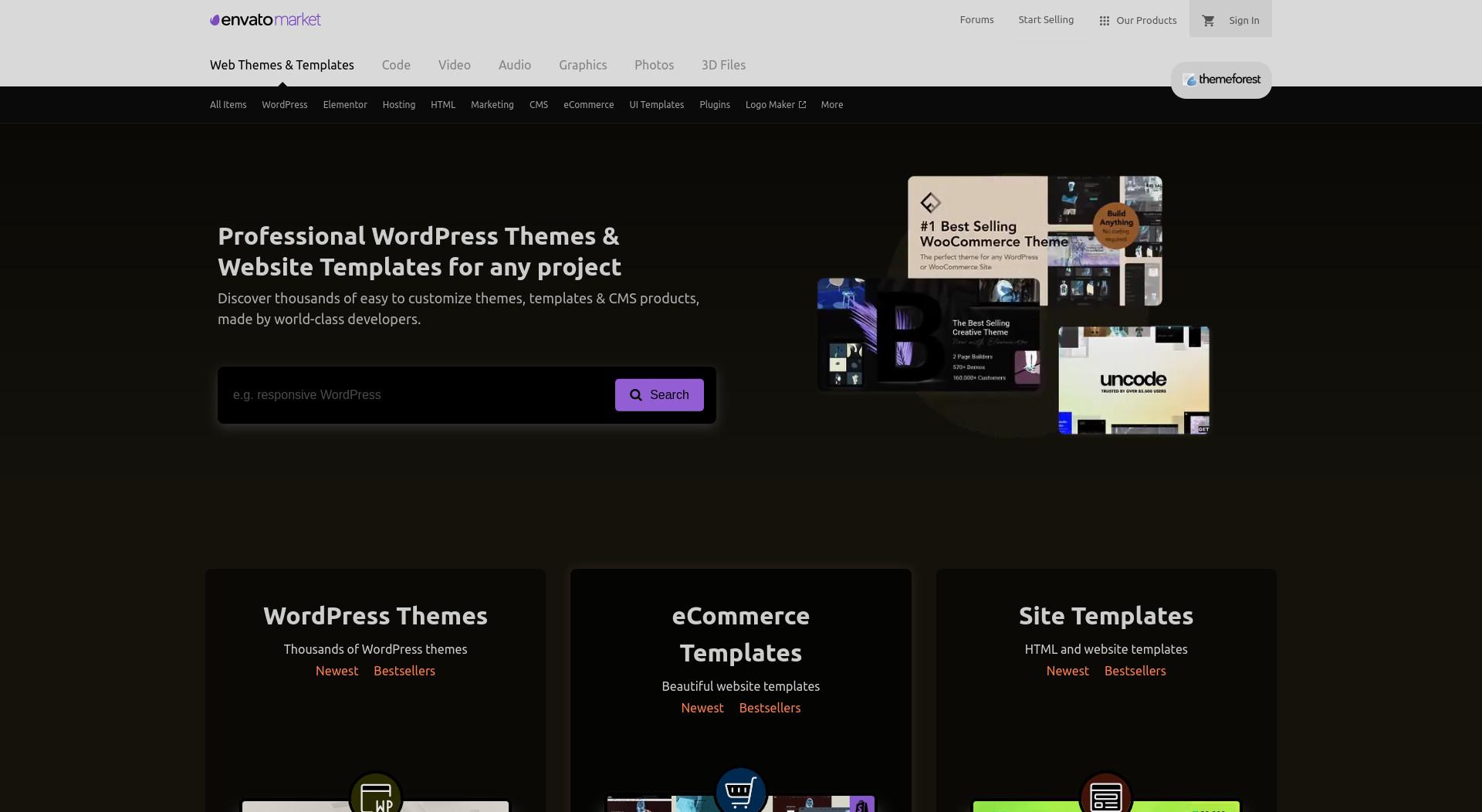Open WordPress in sub-navigation
1482x812 pixels.
285,105
